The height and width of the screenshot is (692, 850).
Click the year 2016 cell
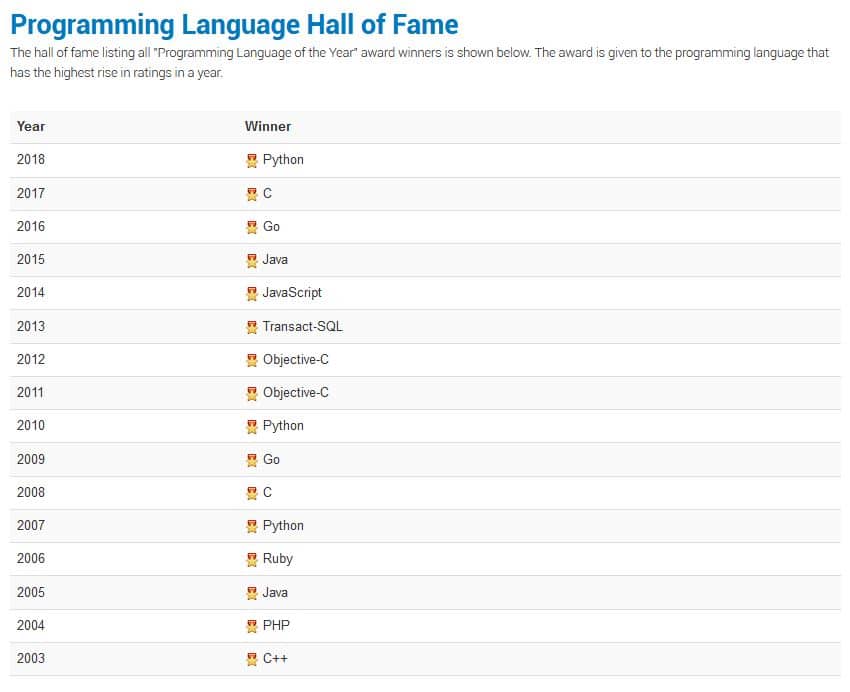click(31, 227)
